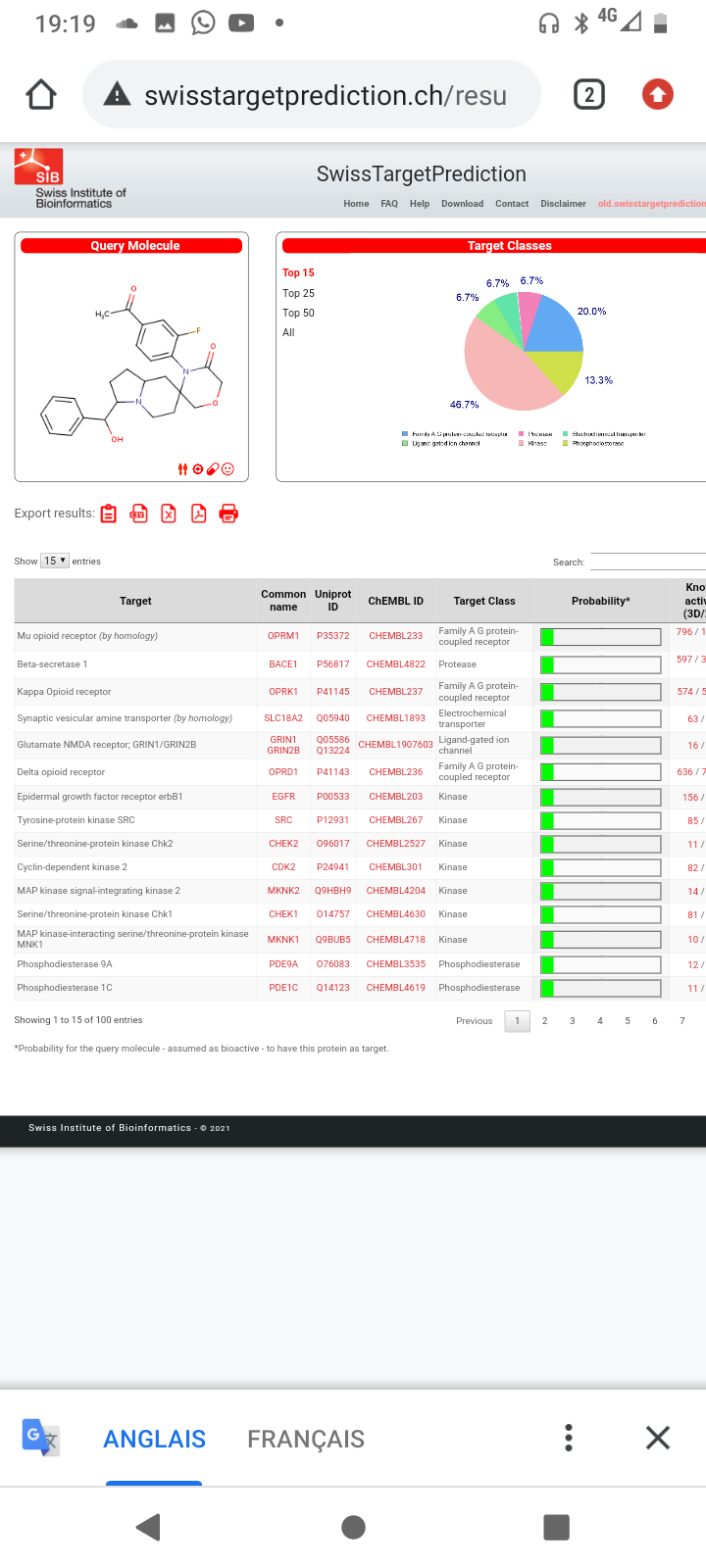Click the query molecule structure drawing
Screen dimensions: 706x1568
(131, 366)
